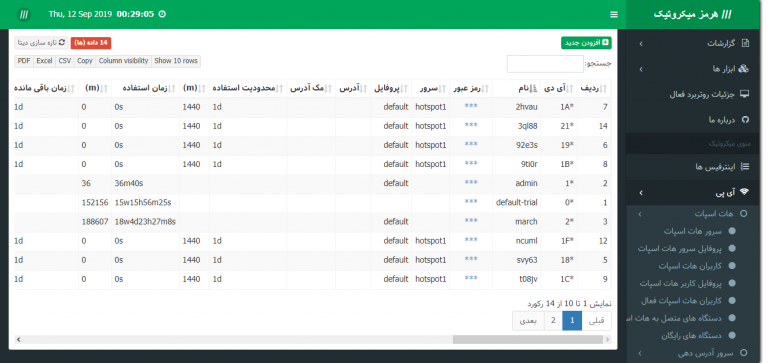
Task: Open اینترفیس ها menu item
Action: point(715,168)
